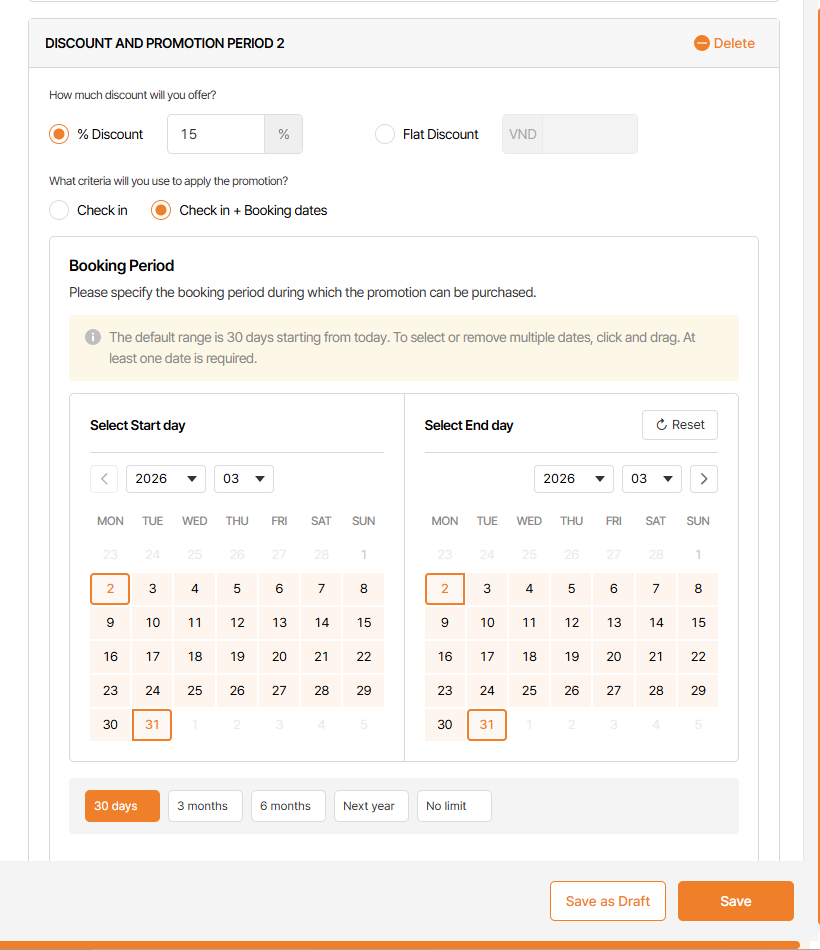Viewport: 820px width, 950px height.
Task: Select the 3 months preset range
Action: [205, 806]
